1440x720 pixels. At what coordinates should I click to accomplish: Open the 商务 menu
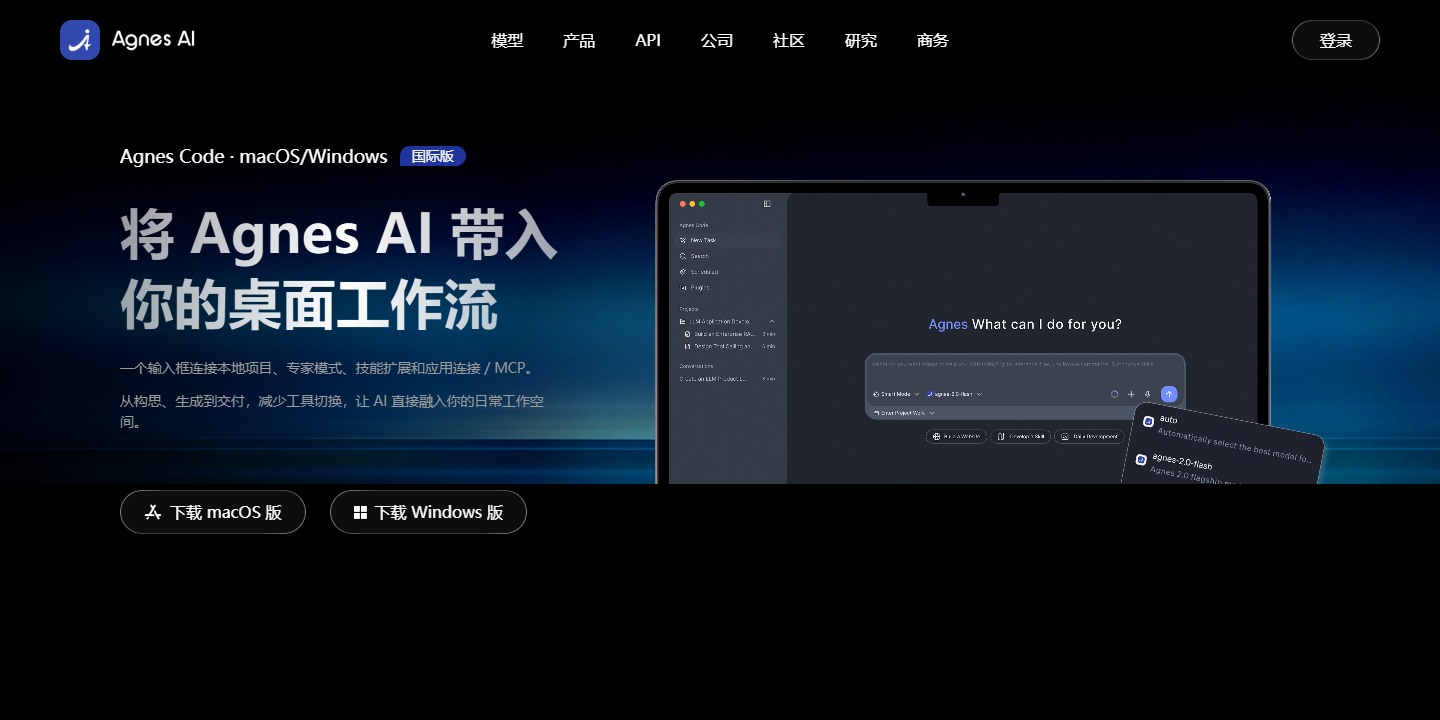933,40
